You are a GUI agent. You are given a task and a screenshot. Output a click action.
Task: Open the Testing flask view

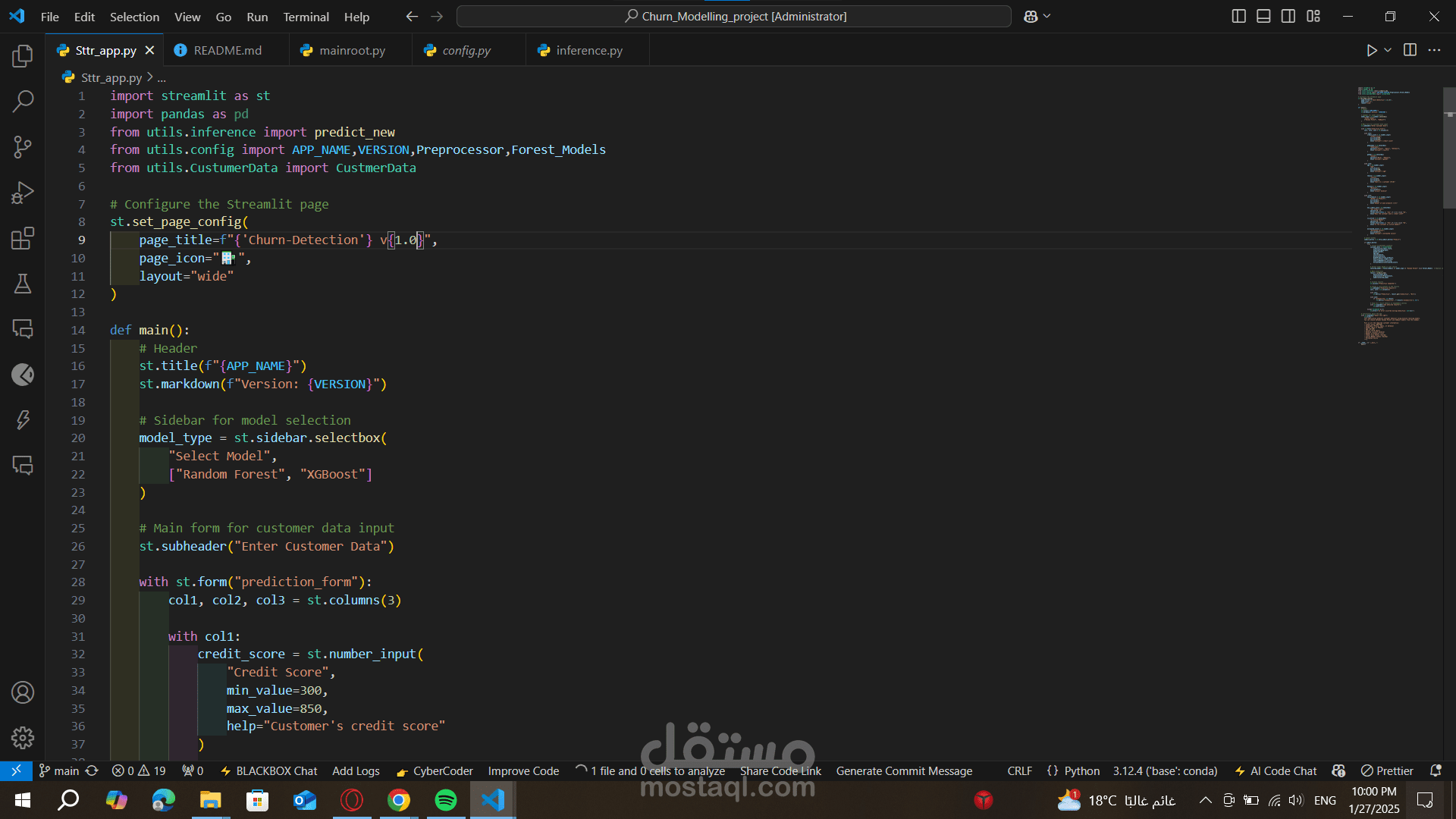(23, 284)
